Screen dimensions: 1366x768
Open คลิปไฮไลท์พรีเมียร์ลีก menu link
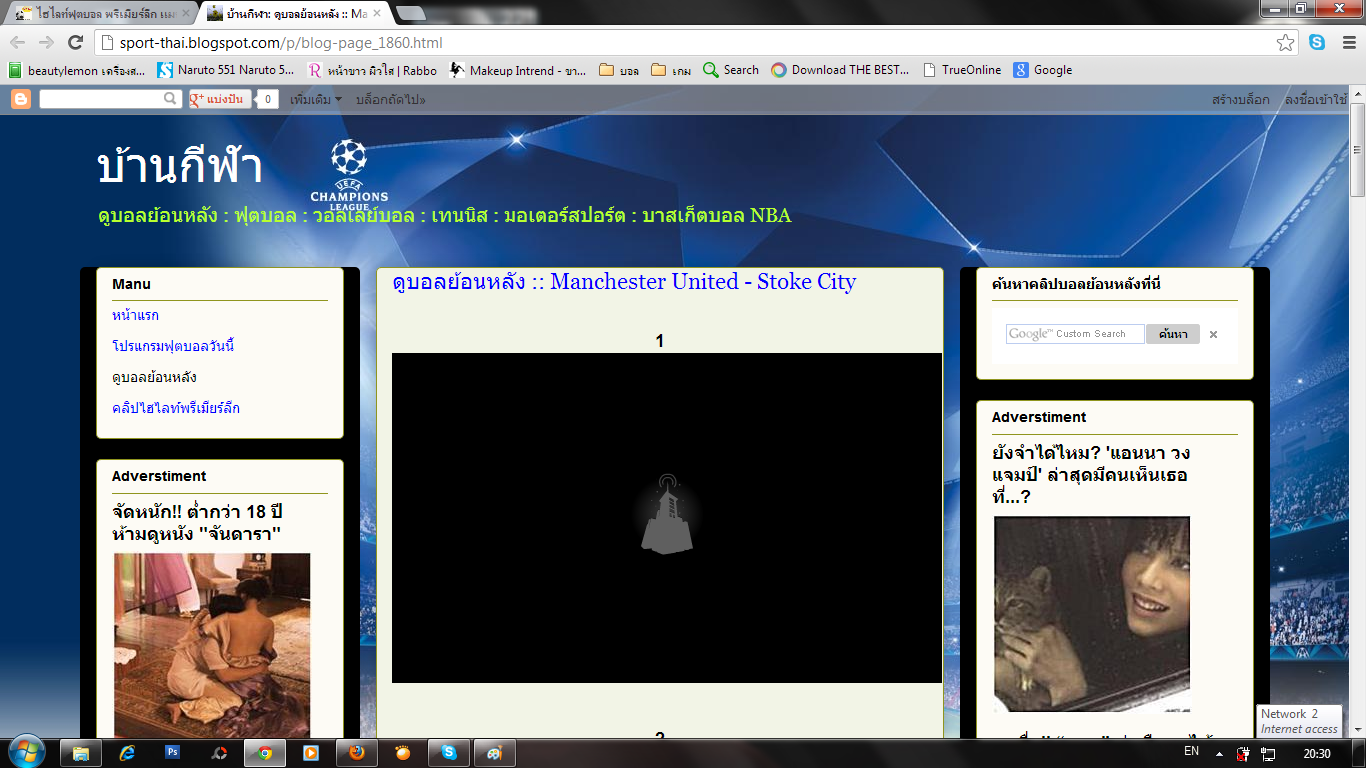point(176,408)
